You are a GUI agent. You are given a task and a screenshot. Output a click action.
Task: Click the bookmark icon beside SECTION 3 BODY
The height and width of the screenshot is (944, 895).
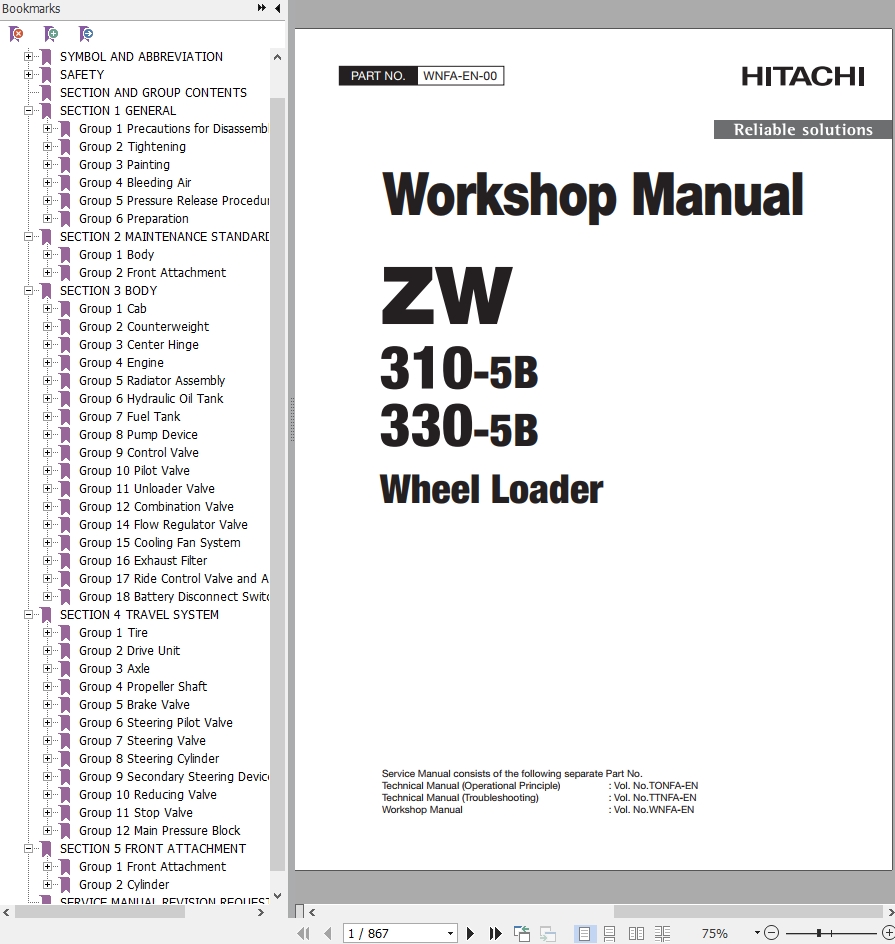46,291
